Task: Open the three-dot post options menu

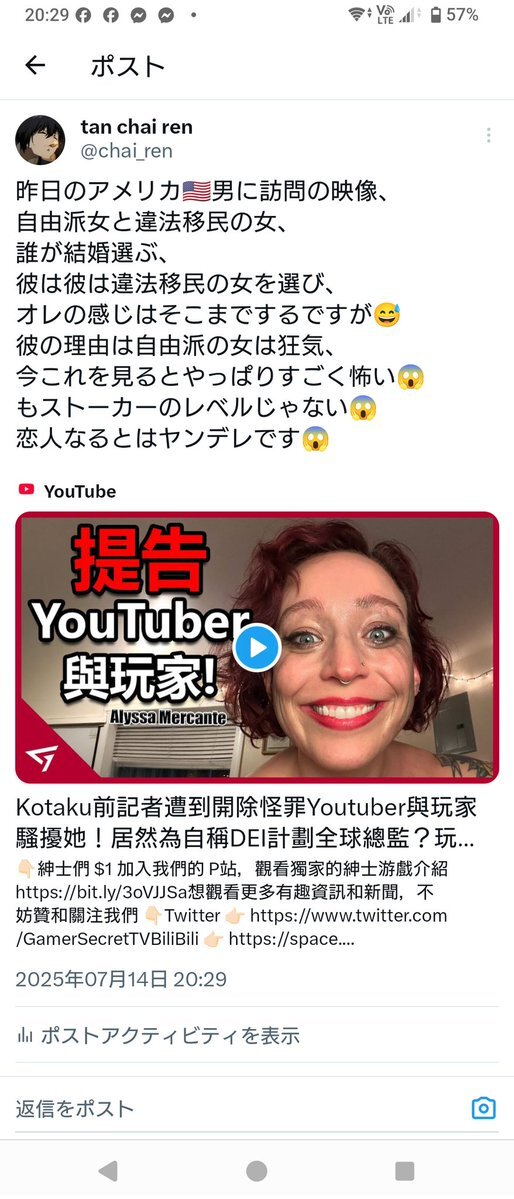Action: (x=488, y=135)
